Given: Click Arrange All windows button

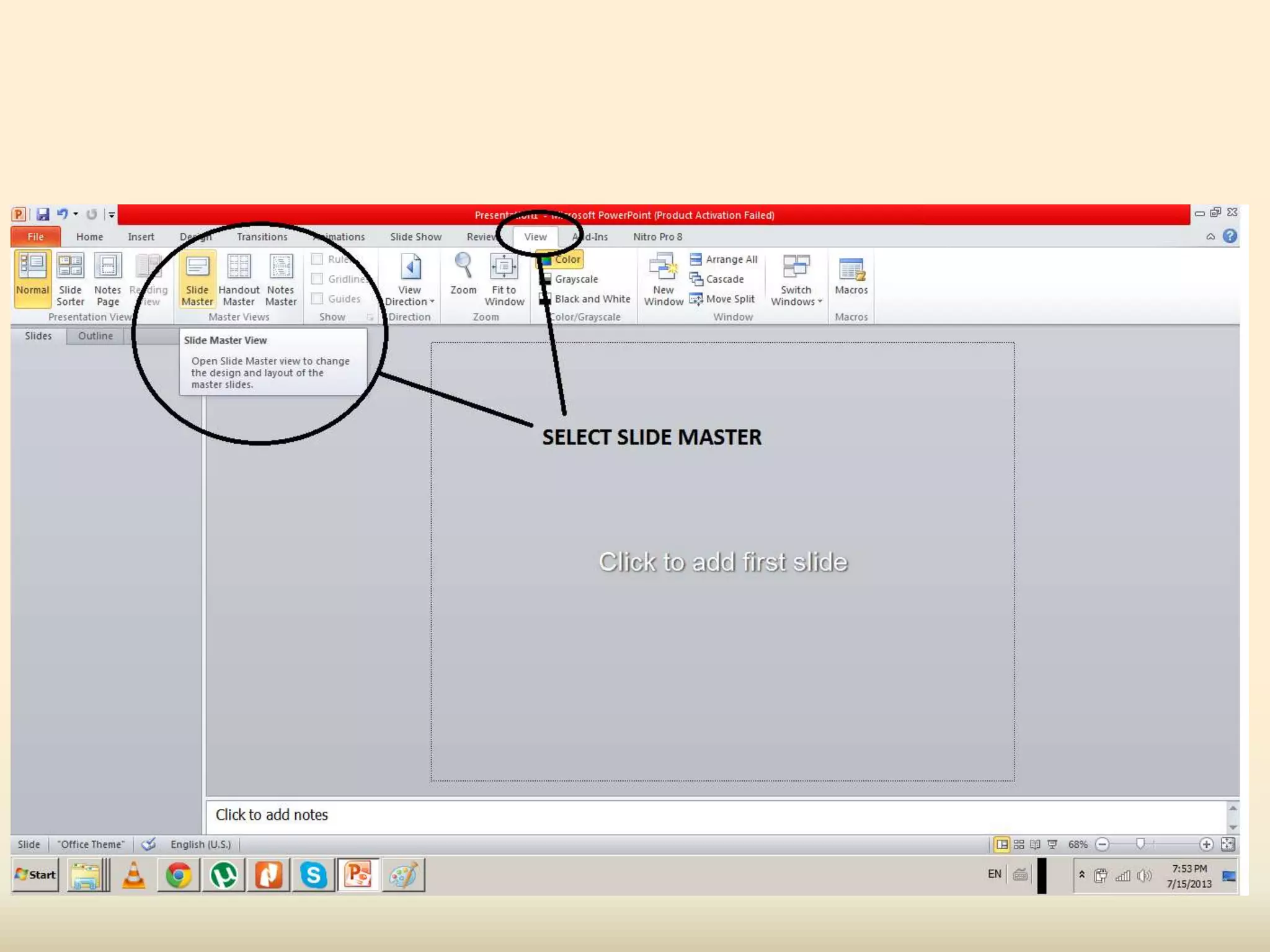Looking at the screenshot, I should pos(724,259).
